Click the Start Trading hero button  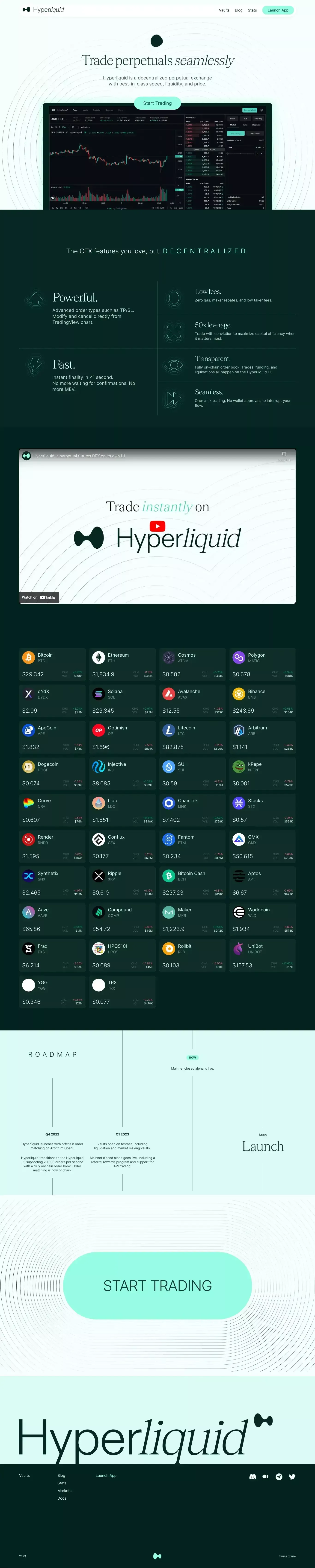click(157, 103)
